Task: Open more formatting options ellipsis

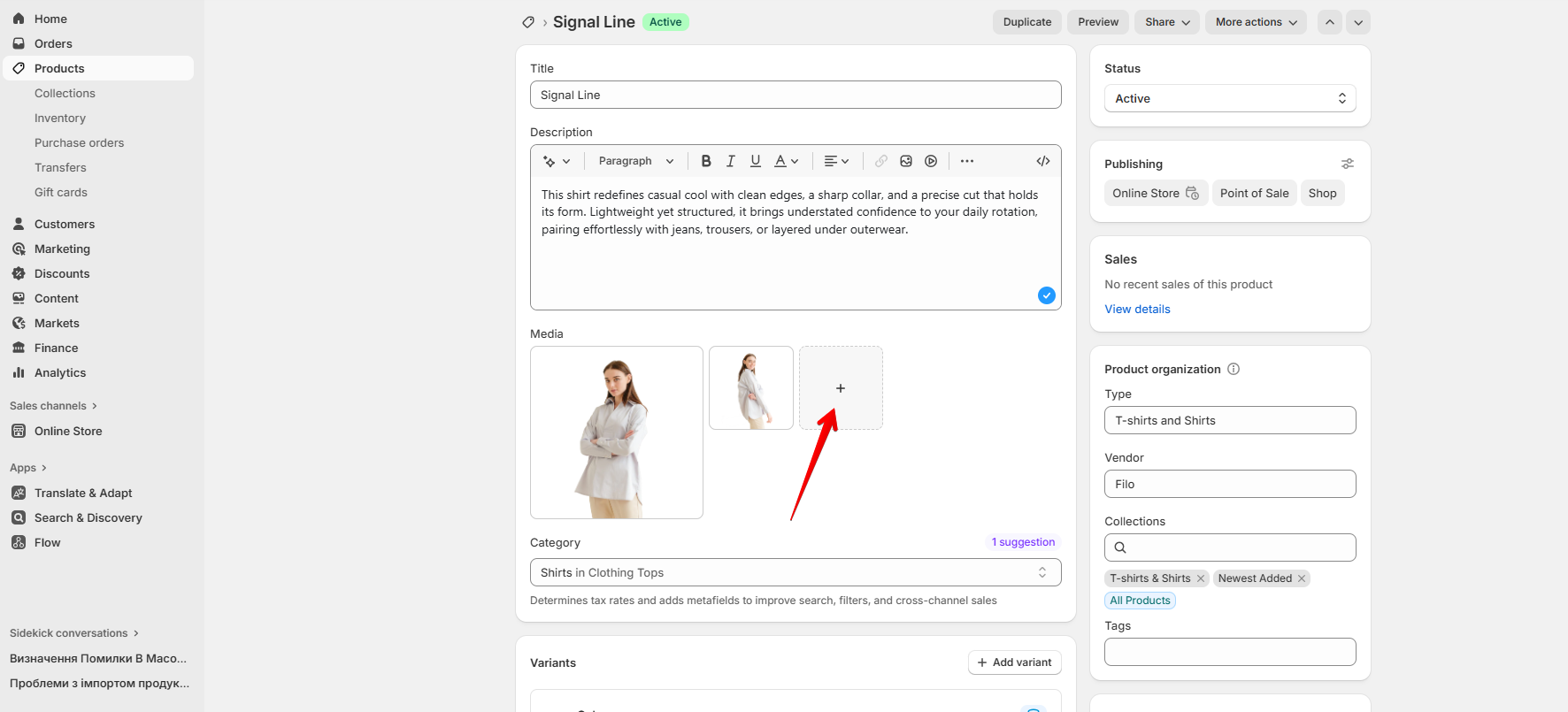Action: [966, 161]
